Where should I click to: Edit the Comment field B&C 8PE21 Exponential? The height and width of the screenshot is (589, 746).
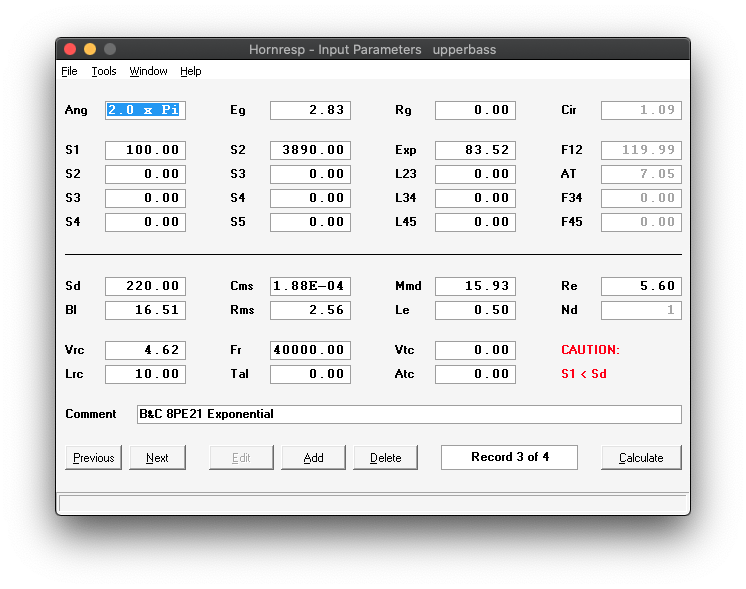click(409, 414)
